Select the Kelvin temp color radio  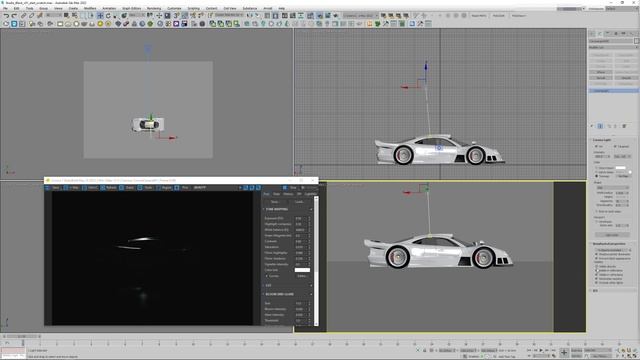coord(596,172)
